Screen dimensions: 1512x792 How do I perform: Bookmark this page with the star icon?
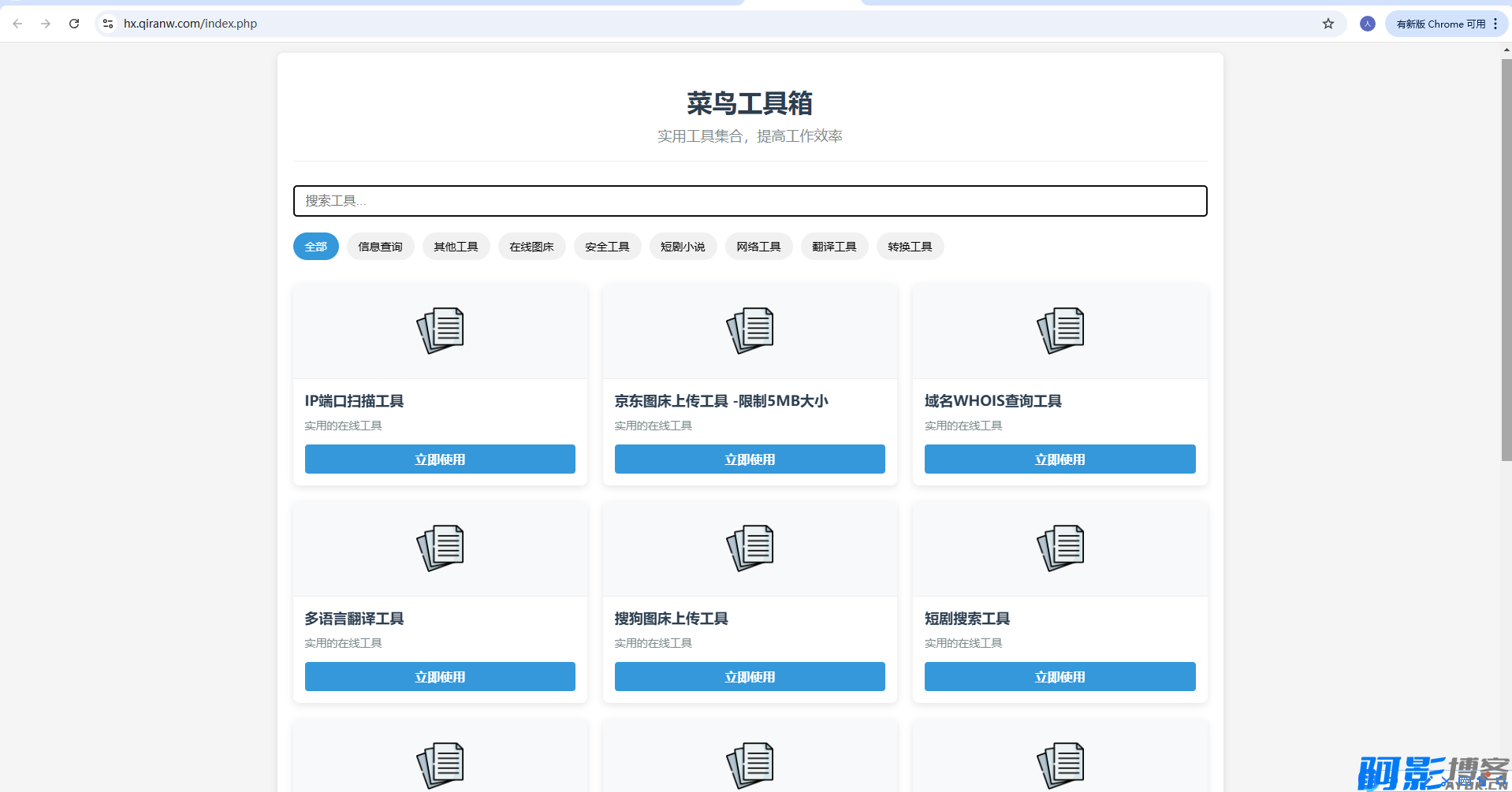click(1328, 24)
